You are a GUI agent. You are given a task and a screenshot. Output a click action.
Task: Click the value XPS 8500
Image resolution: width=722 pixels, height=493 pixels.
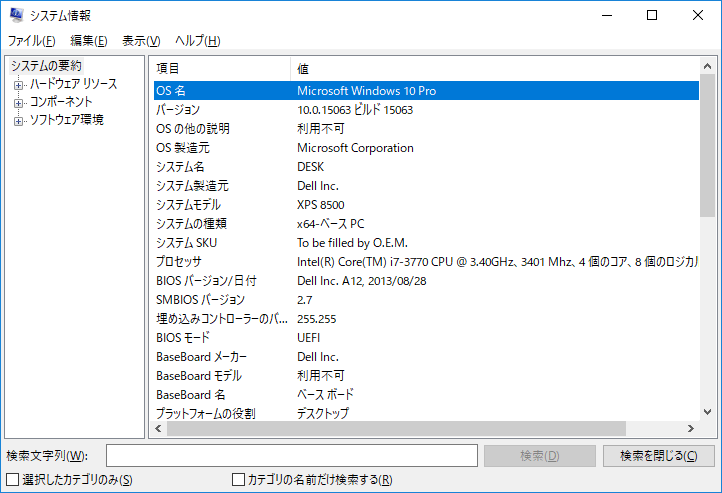point(320,204)
